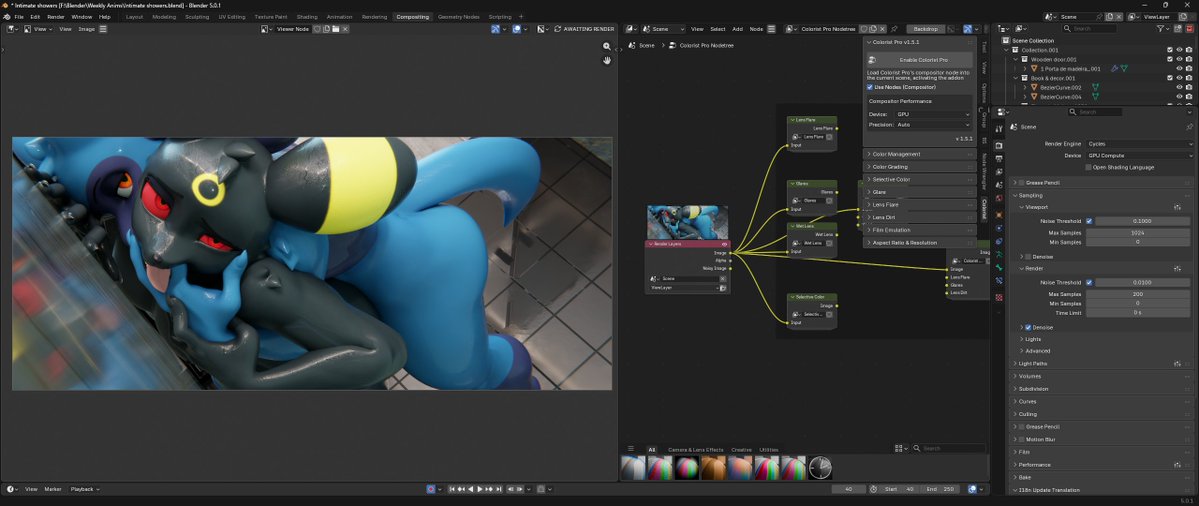Viewport: 1199px width, 506px height.
Task: Click the Blender logo icon in menu bar
Action: click(x=5, y=16)
